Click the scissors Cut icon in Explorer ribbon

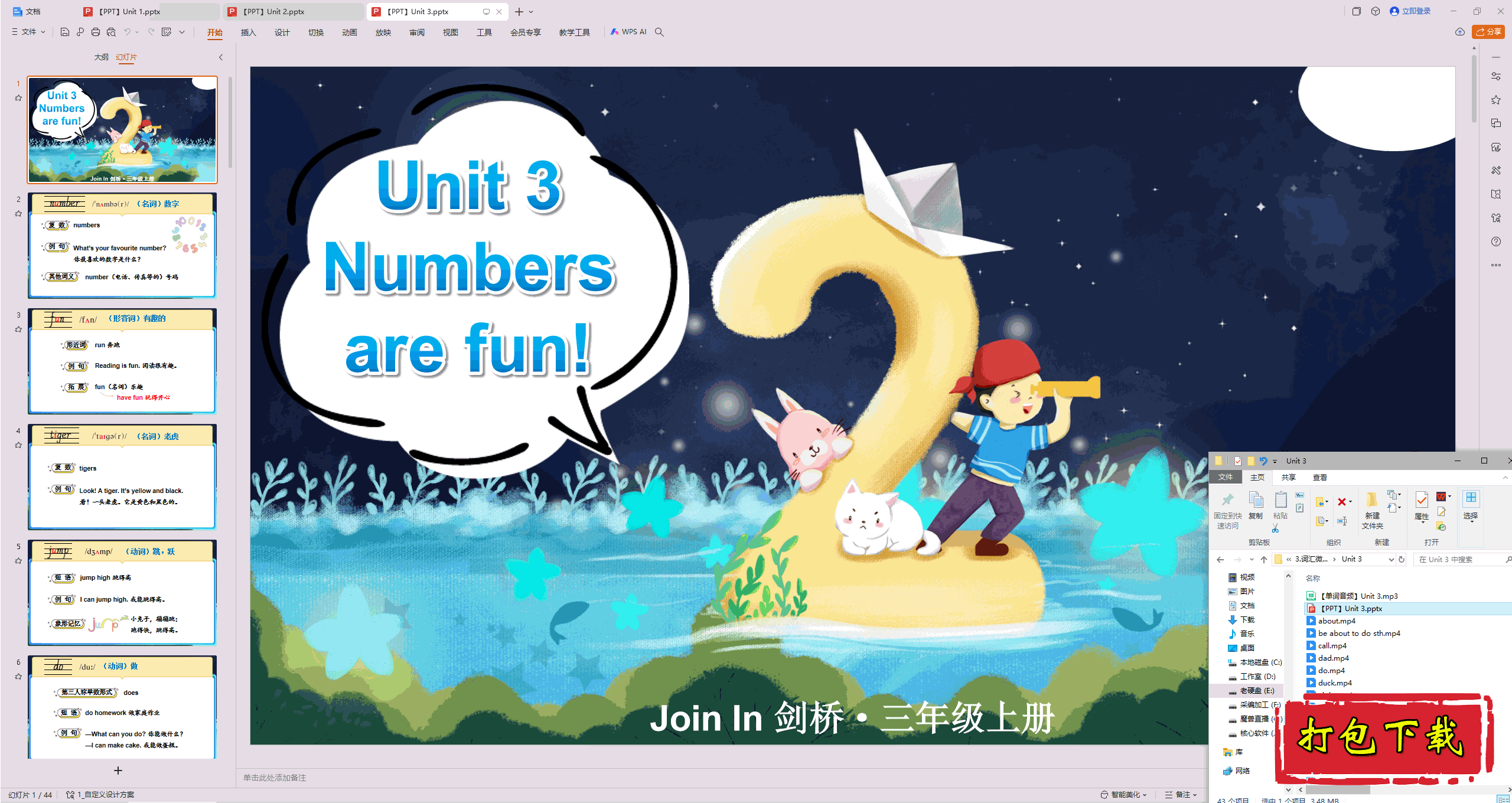point(1275,529)
